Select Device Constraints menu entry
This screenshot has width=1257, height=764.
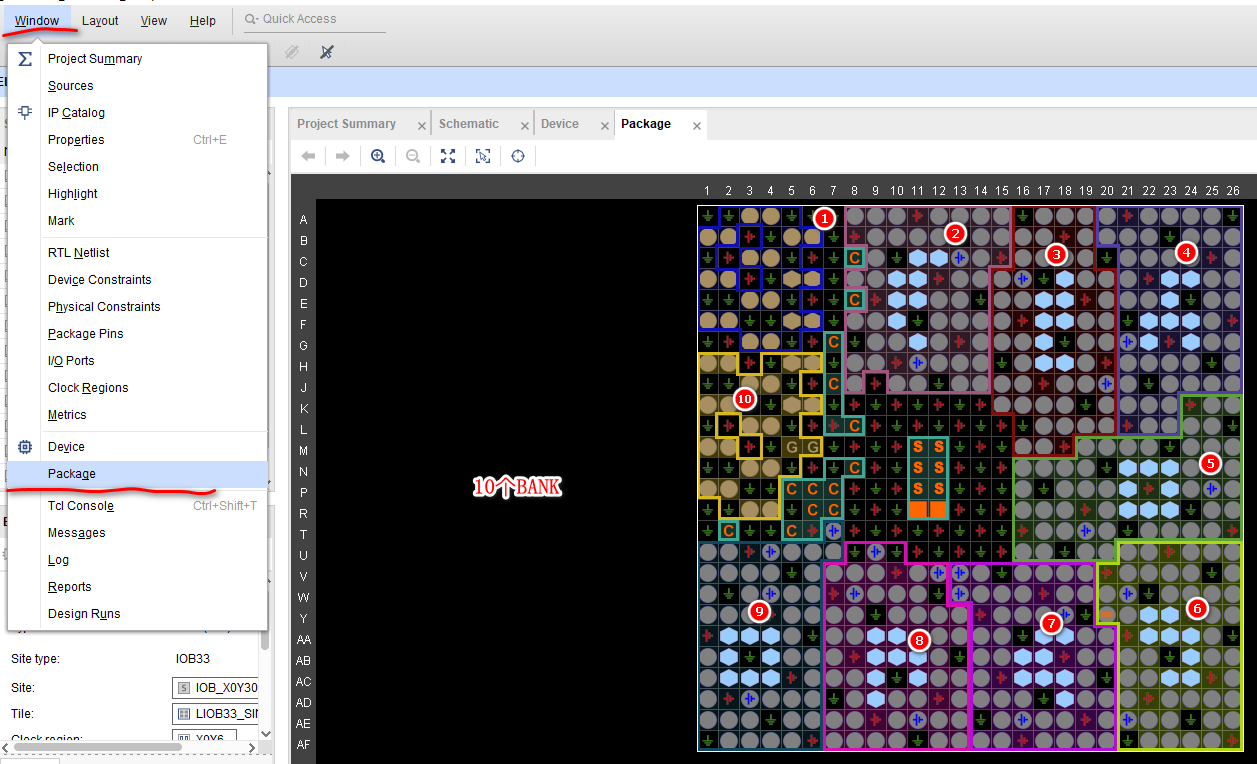point(137,280)
